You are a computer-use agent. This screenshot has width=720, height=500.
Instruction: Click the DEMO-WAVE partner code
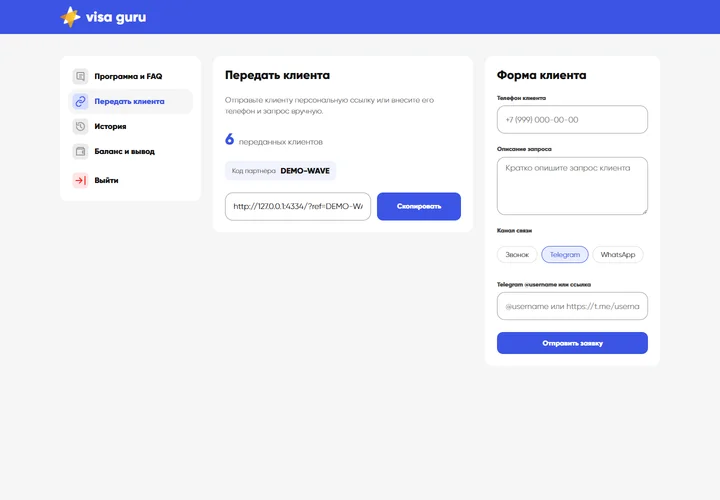[305, 171]
